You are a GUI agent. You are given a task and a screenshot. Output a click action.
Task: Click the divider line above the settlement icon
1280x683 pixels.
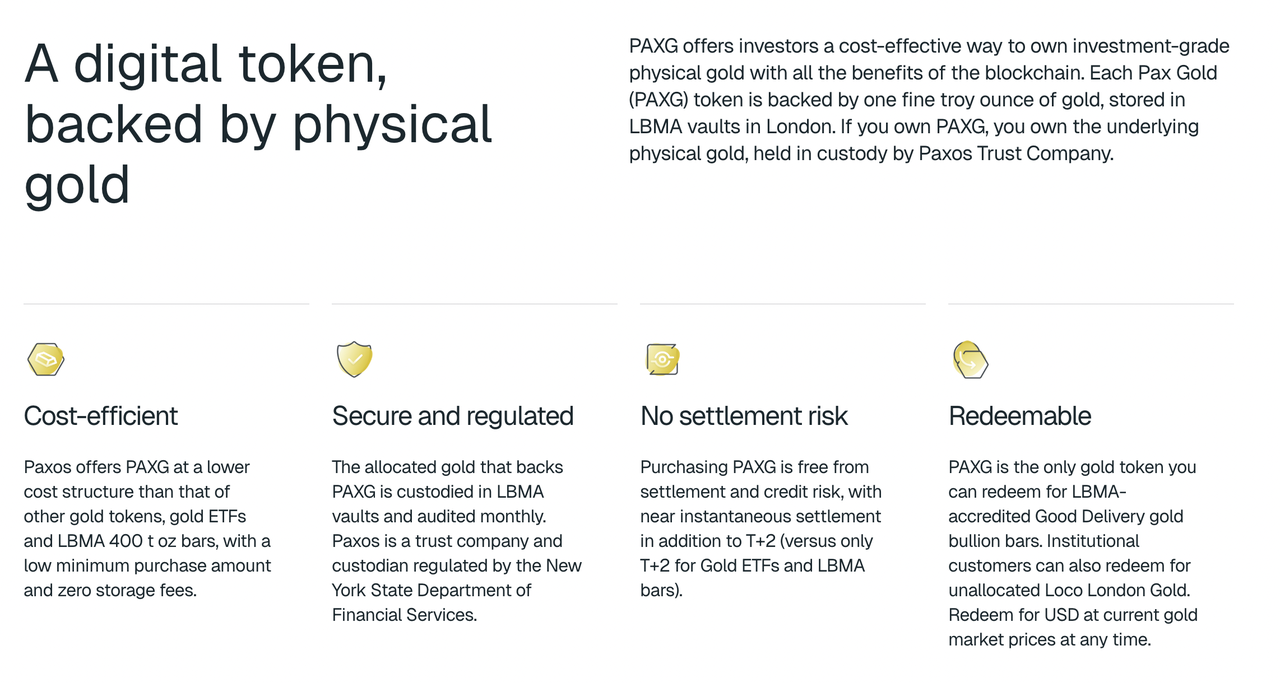click(x=782, y=303)
